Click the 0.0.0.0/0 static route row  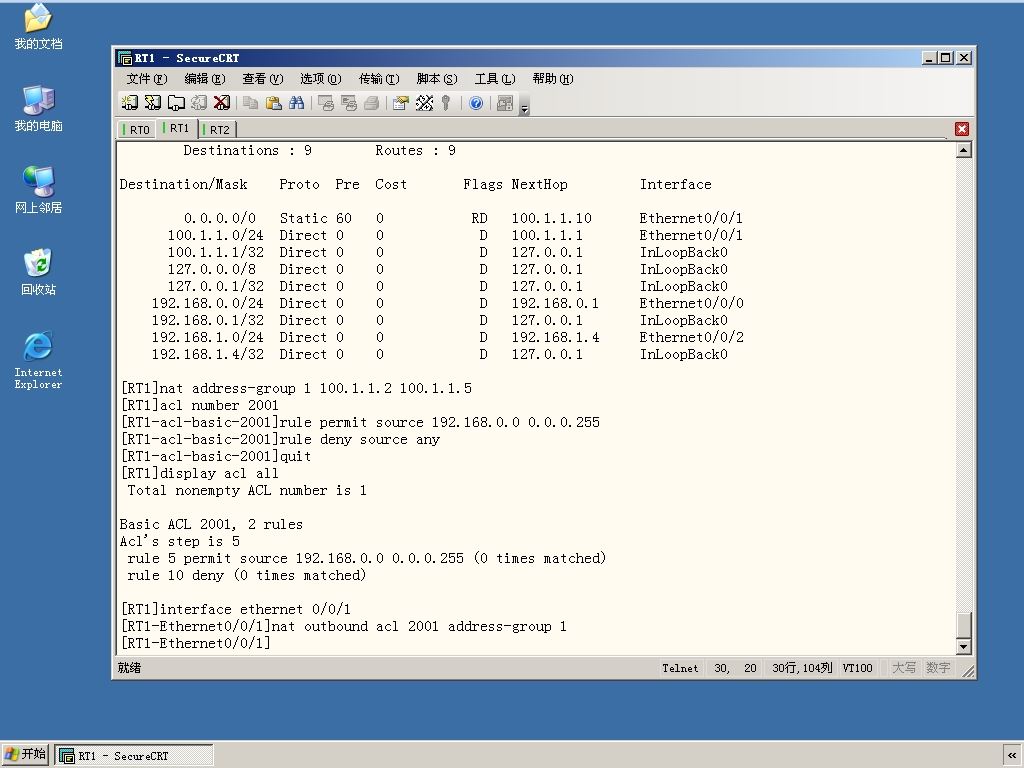coord(463,218)
